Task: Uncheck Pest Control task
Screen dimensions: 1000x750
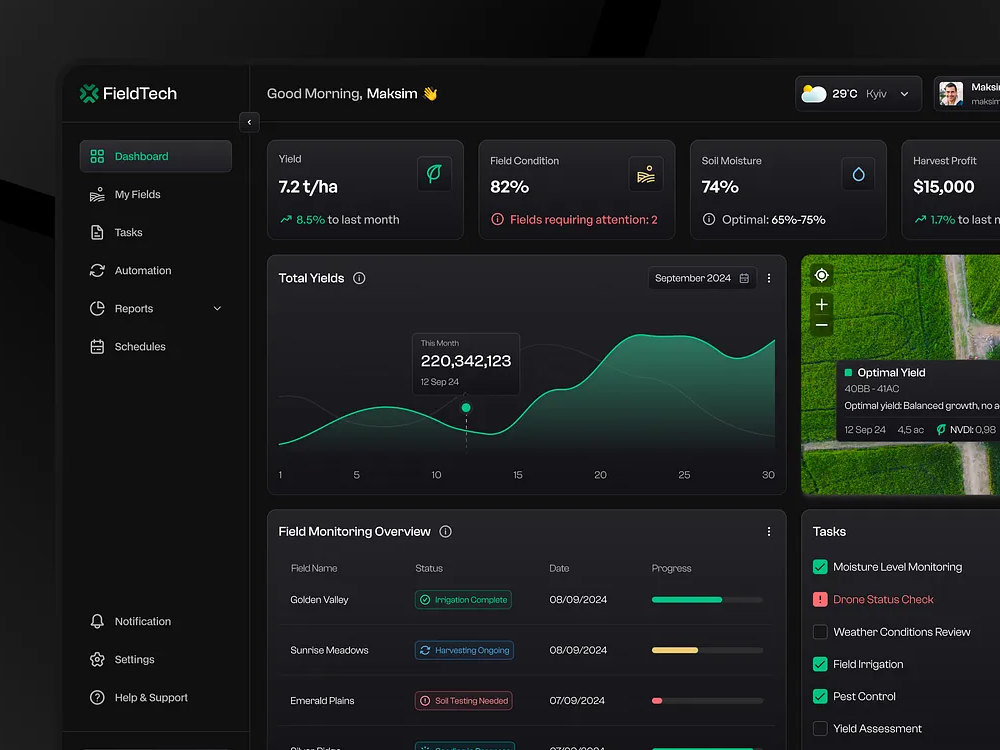Action: (x=820, y=696)
